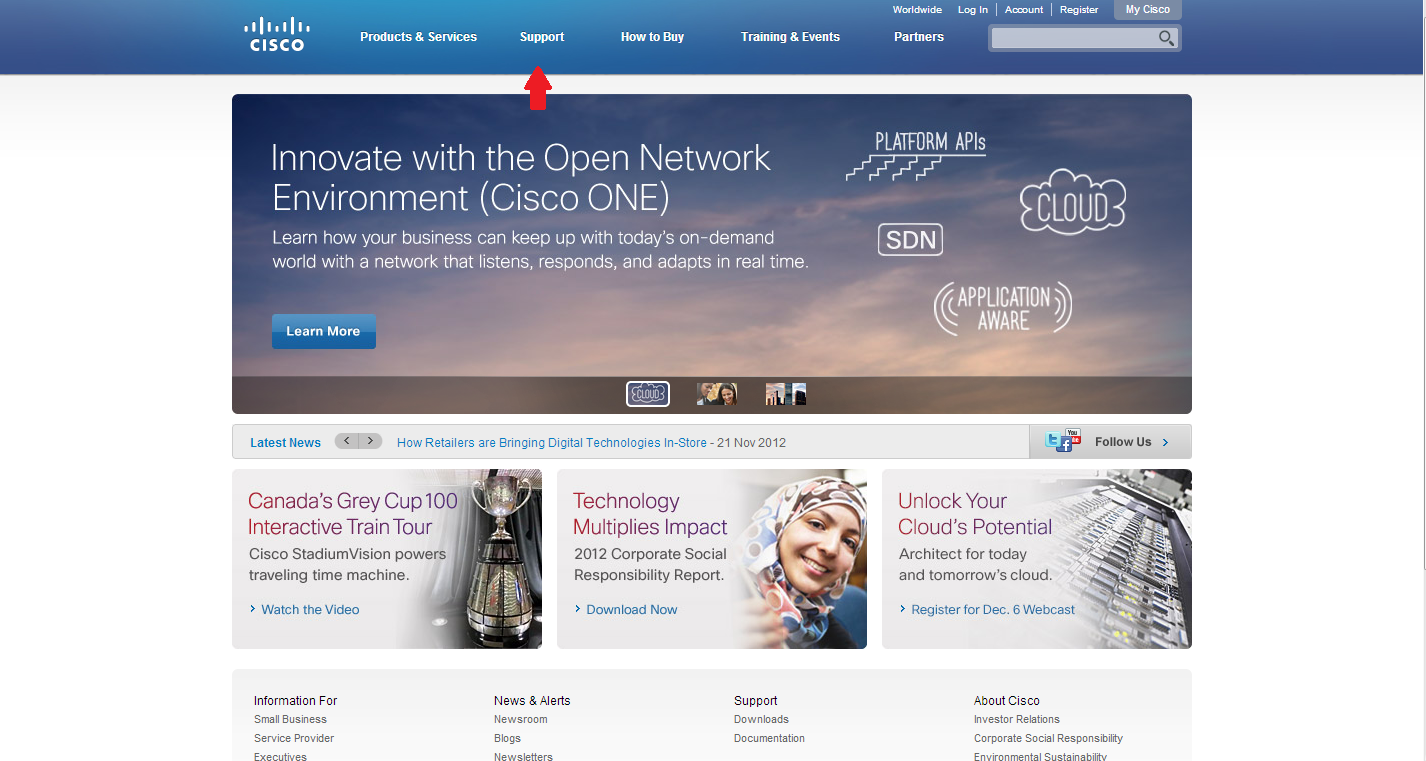
Task: Click the search magnifier icon
Action: [1166, 38]
